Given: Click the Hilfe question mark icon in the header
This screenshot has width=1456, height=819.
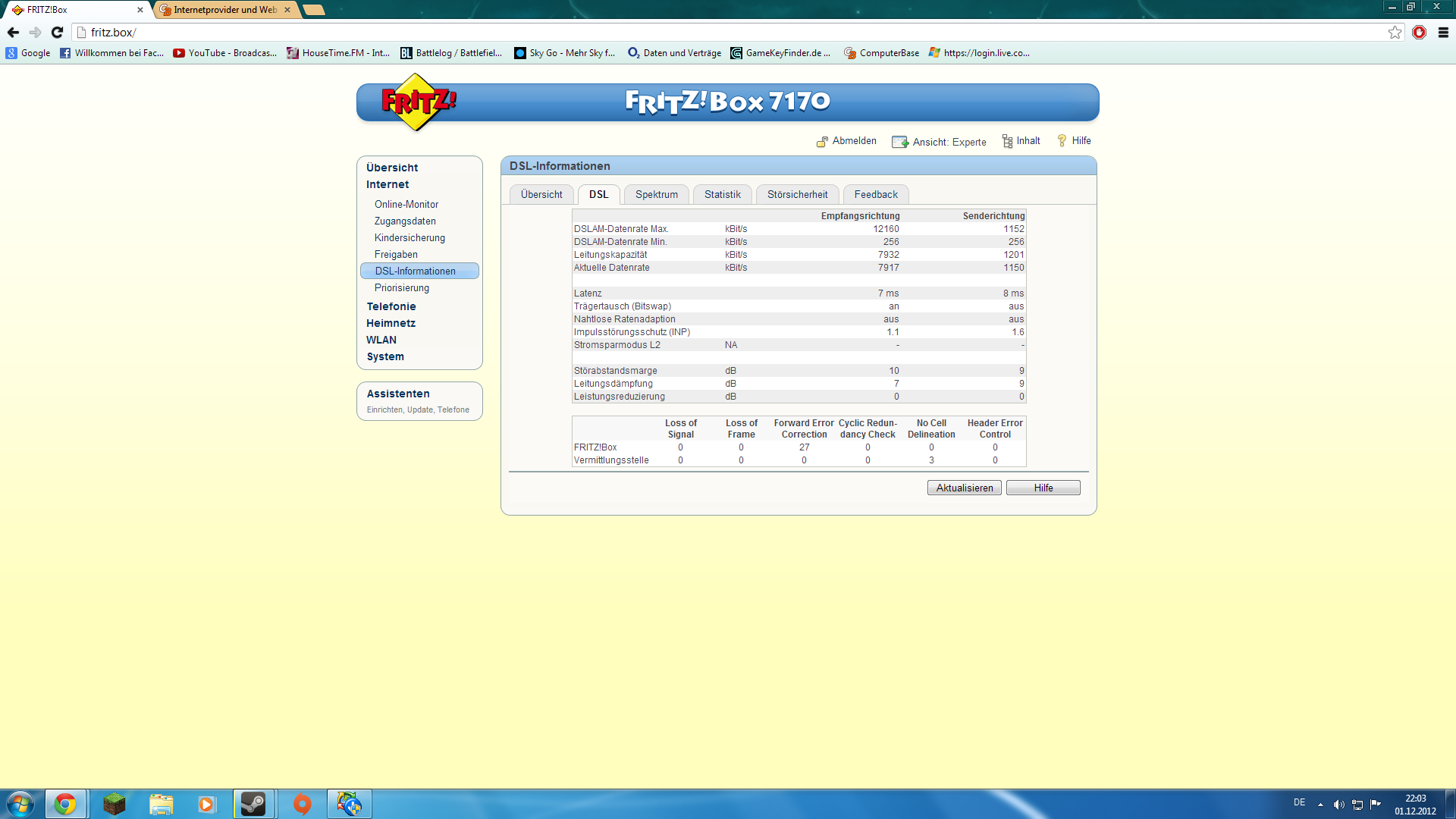Looking at the screenshot, I should pyautogui.click(x=1062, y=141).
